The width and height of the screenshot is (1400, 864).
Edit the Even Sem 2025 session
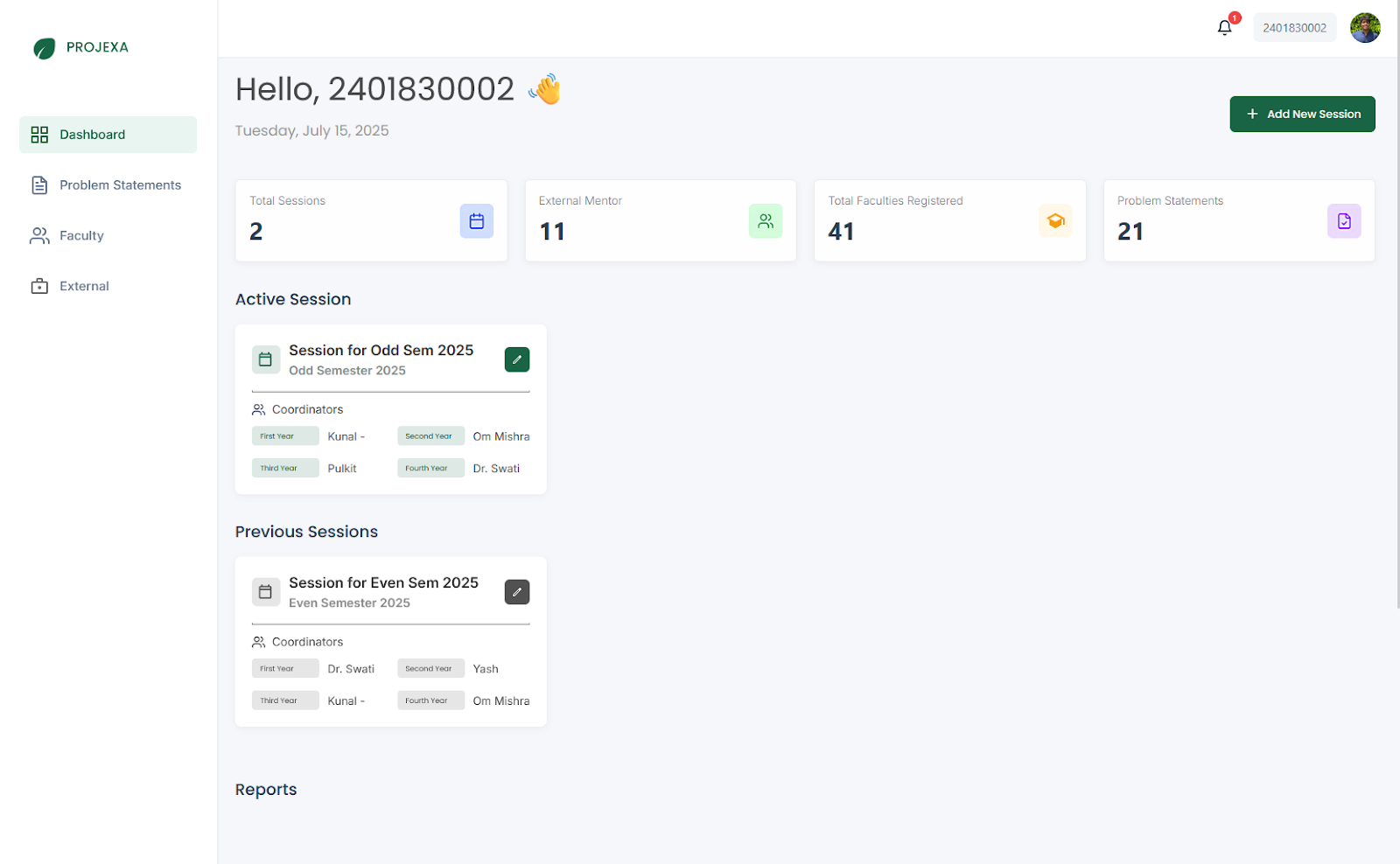[516, 592]
